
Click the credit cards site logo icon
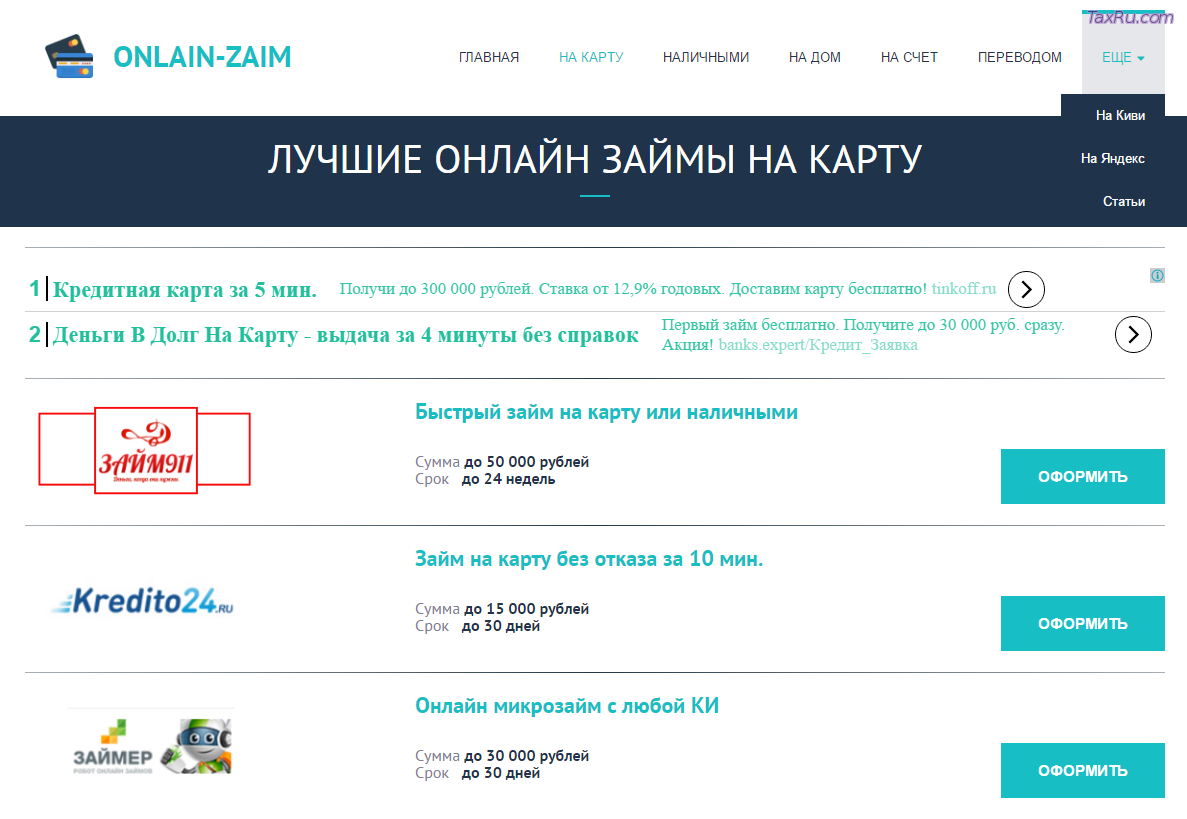[x=69, y=57]
